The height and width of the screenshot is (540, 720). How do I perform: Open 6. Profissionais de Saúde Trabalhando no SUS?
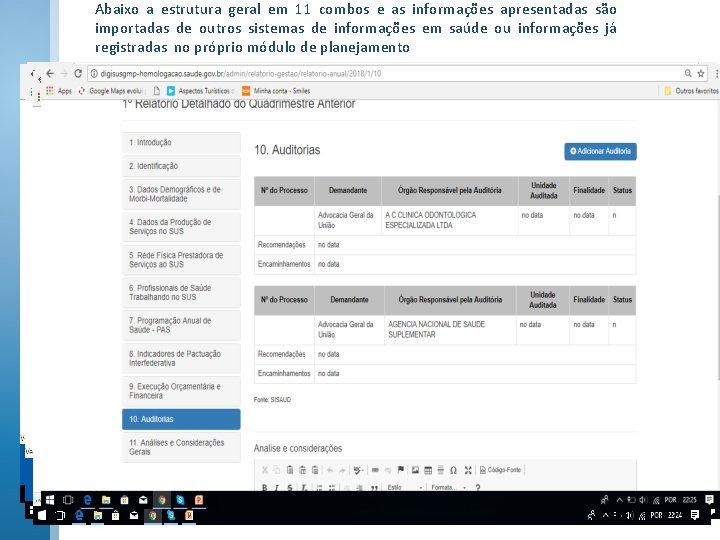(181, 292)
